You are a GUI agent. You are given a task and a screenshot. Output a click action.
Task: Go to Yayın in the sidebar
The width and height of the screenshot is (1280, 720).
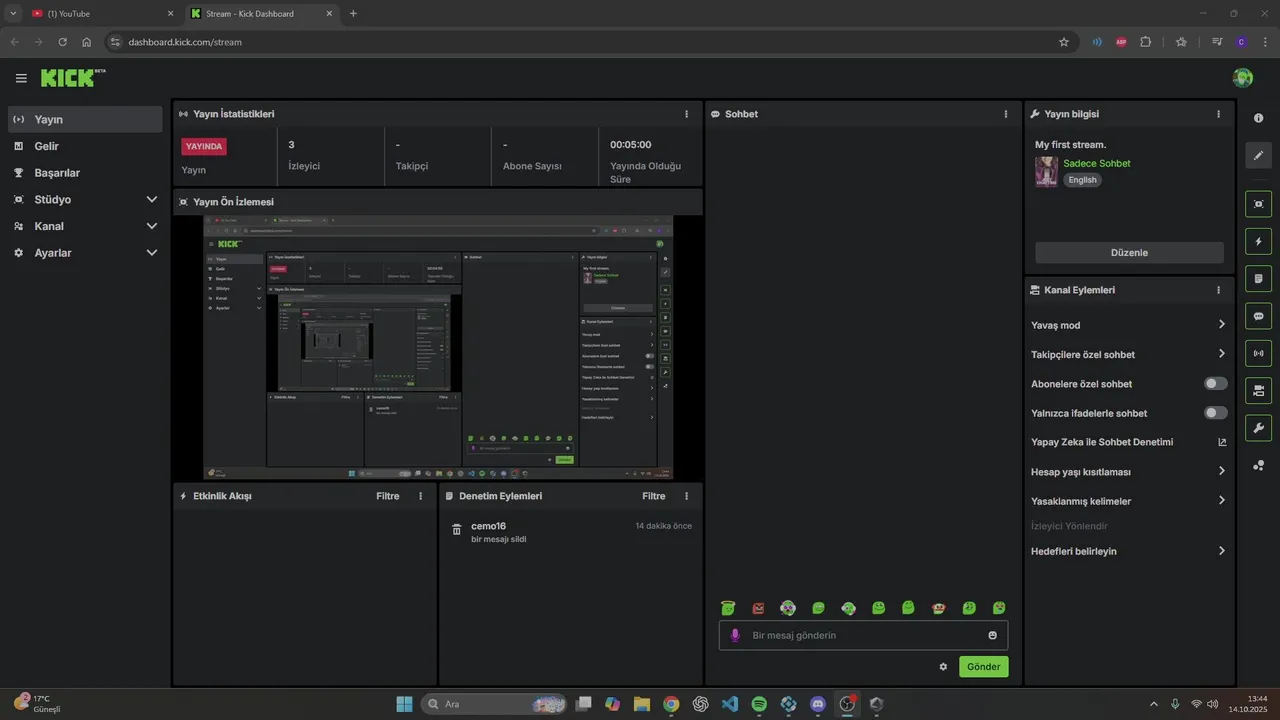(85, 119)
